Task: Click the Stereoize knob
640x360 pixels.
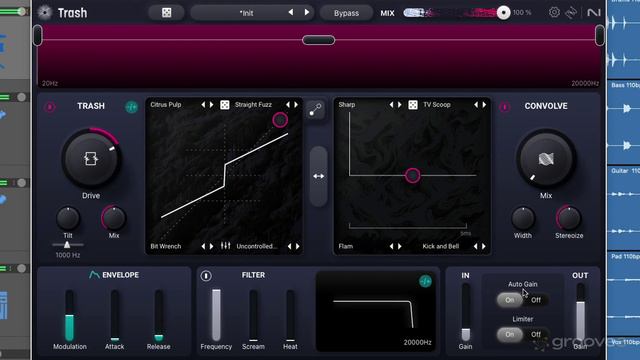Action: coord(569,218)
